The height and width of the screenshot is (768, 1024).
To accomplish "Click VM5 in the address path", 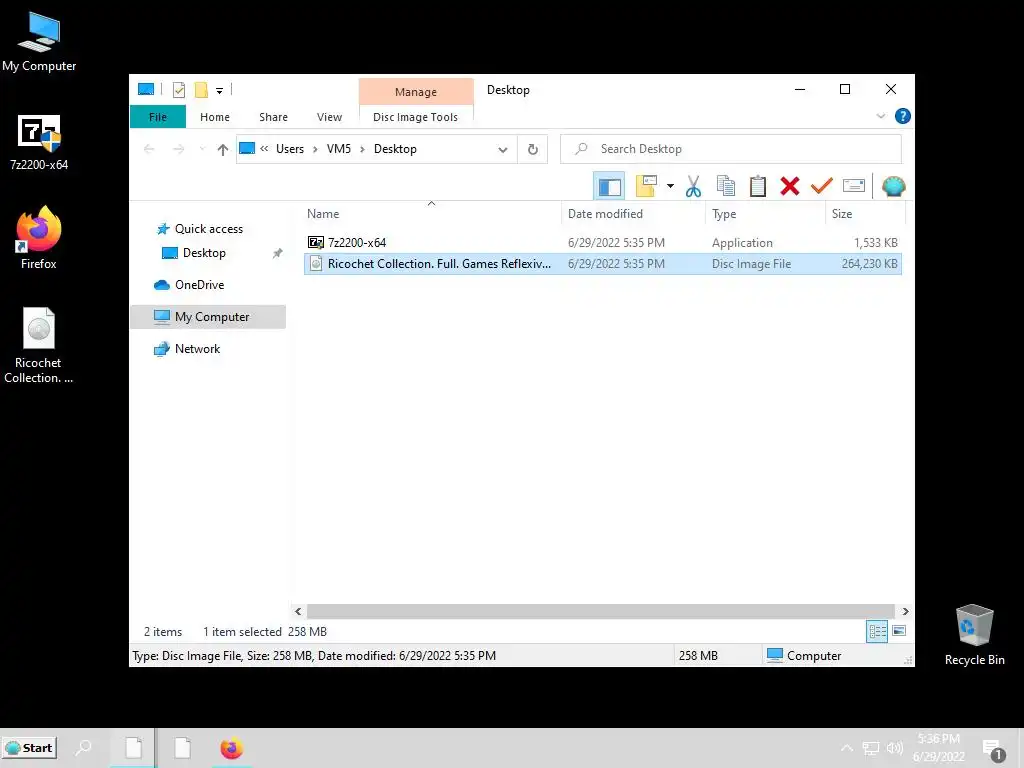I will 338,149.
